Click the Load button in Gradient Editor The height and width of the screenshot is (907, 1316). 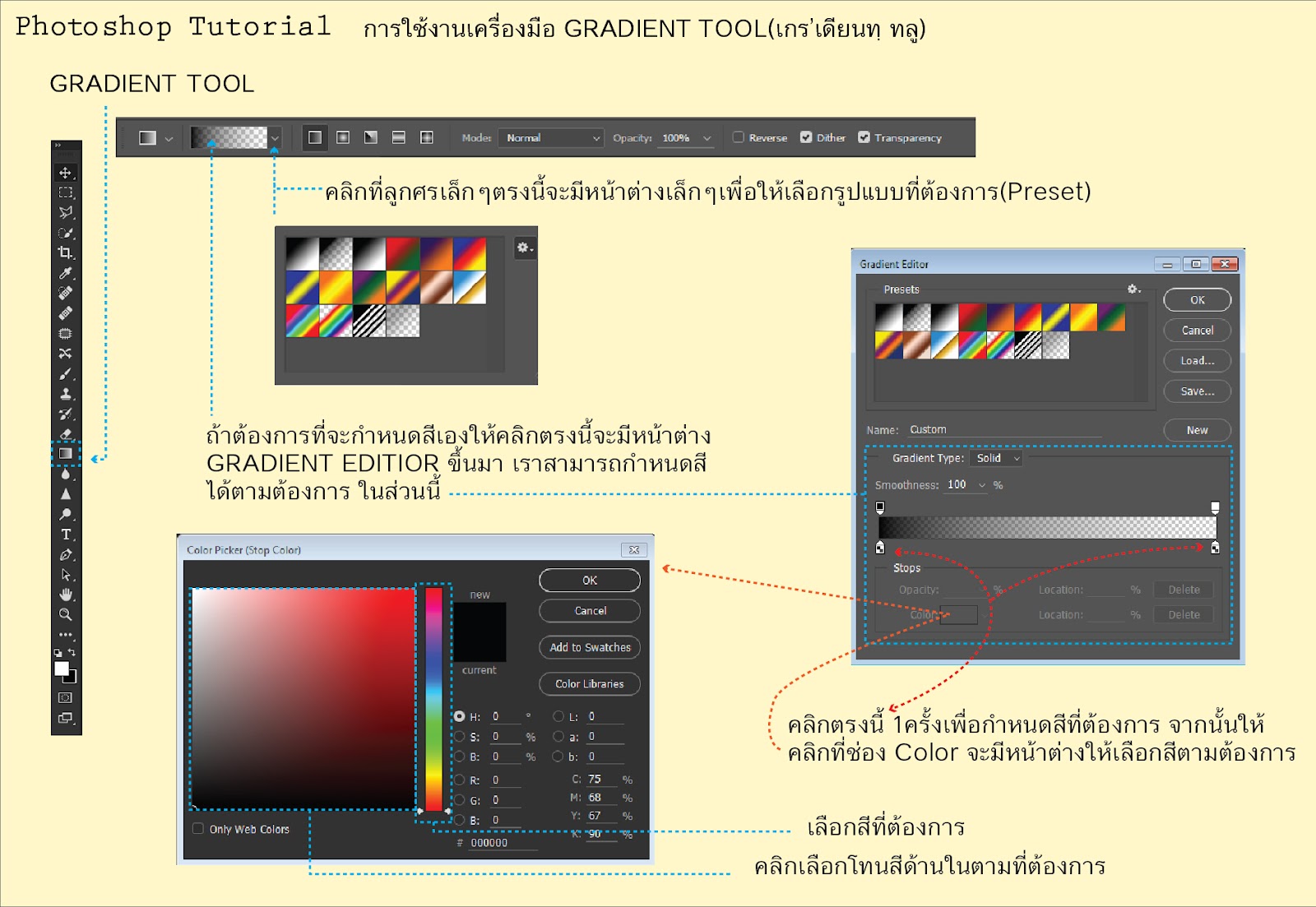click(x=1197, y=360)
